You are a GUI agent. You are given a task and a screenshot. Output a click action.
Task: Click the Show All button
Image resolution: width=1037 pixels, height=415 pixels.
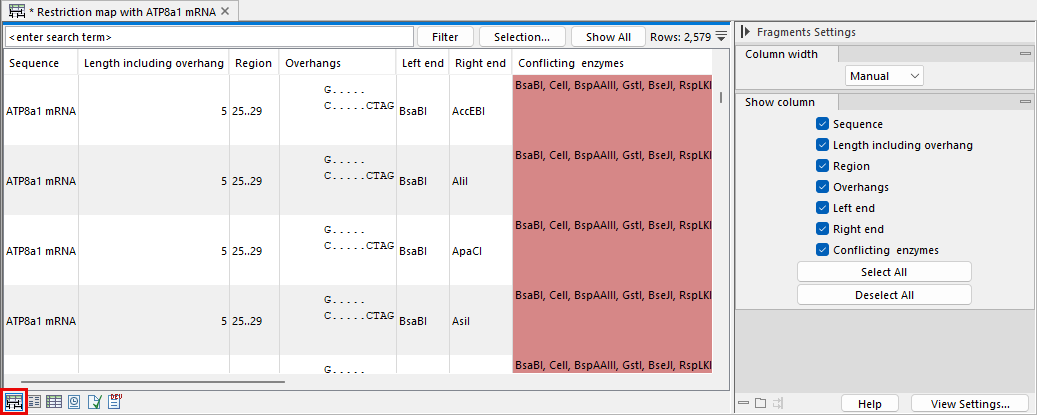[608, 37]
